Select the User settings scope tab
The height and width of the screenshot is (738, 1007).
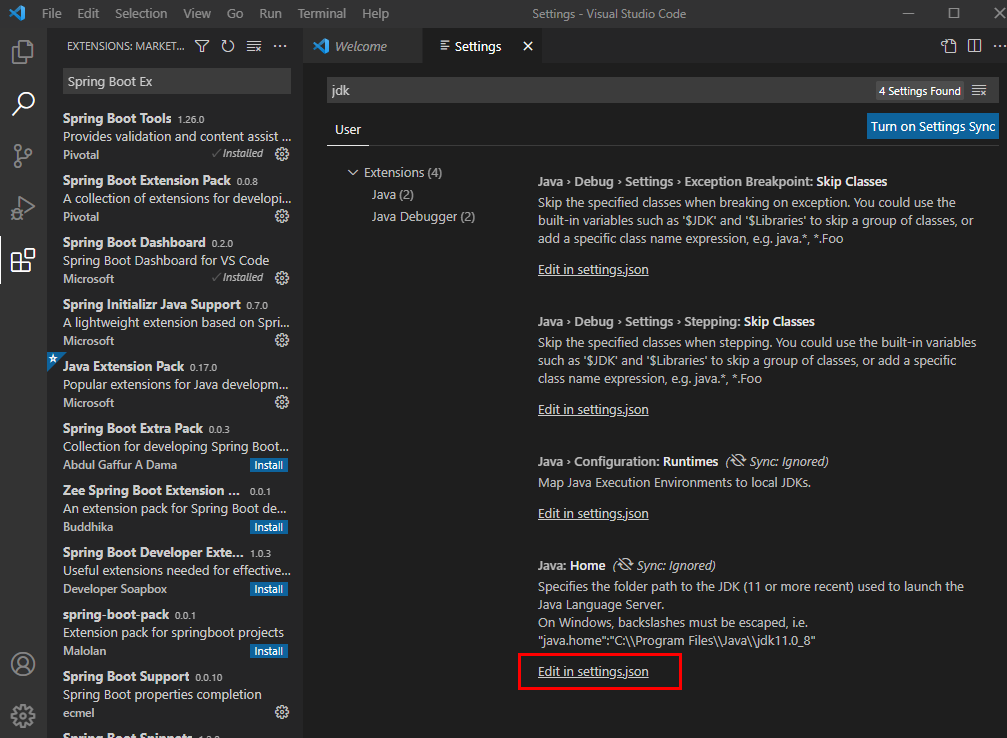point(348,130)
